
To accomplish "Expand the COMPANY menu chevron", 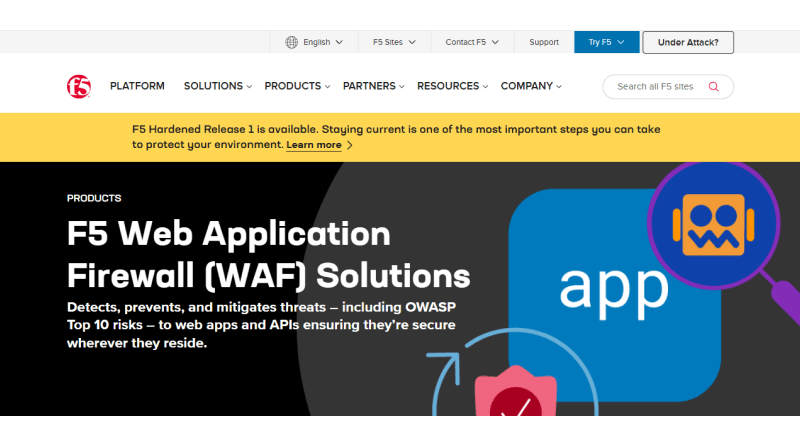I will coord(559,87).
